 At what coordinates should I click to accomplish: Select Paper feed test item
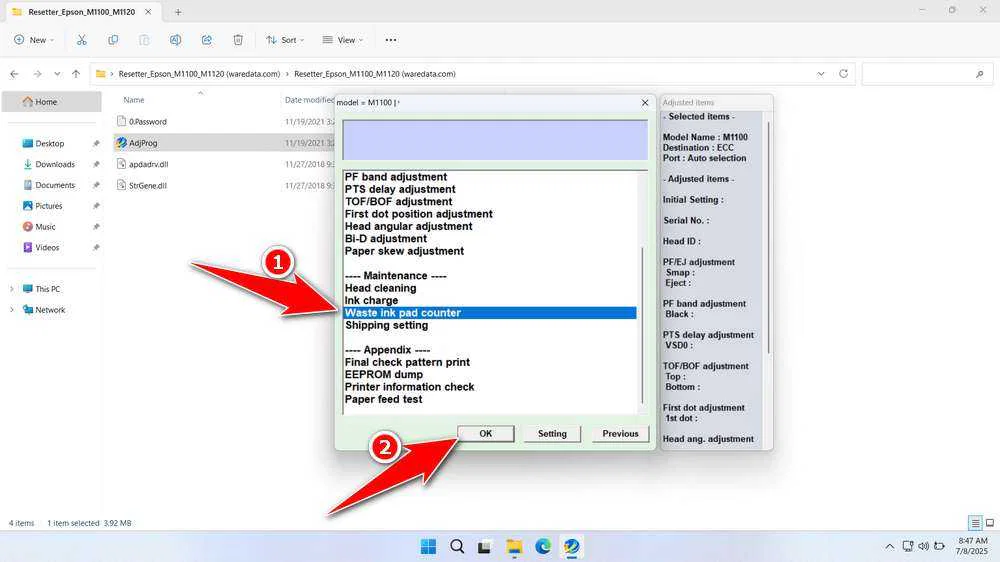383,399
